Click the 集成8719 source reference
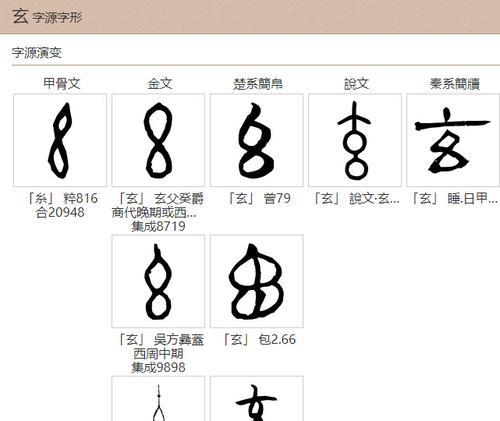The width and height of the screenshot is (500, 421). point(158,226)
